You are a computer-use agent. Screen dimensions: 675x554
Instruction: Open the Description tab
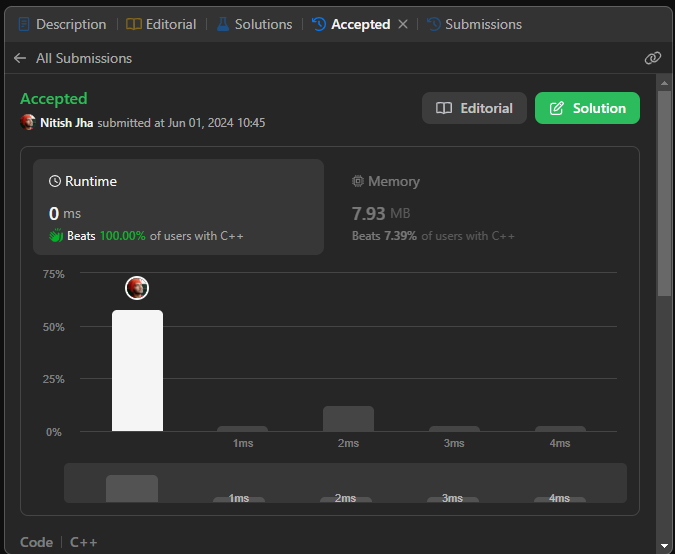tap(62, 24)
